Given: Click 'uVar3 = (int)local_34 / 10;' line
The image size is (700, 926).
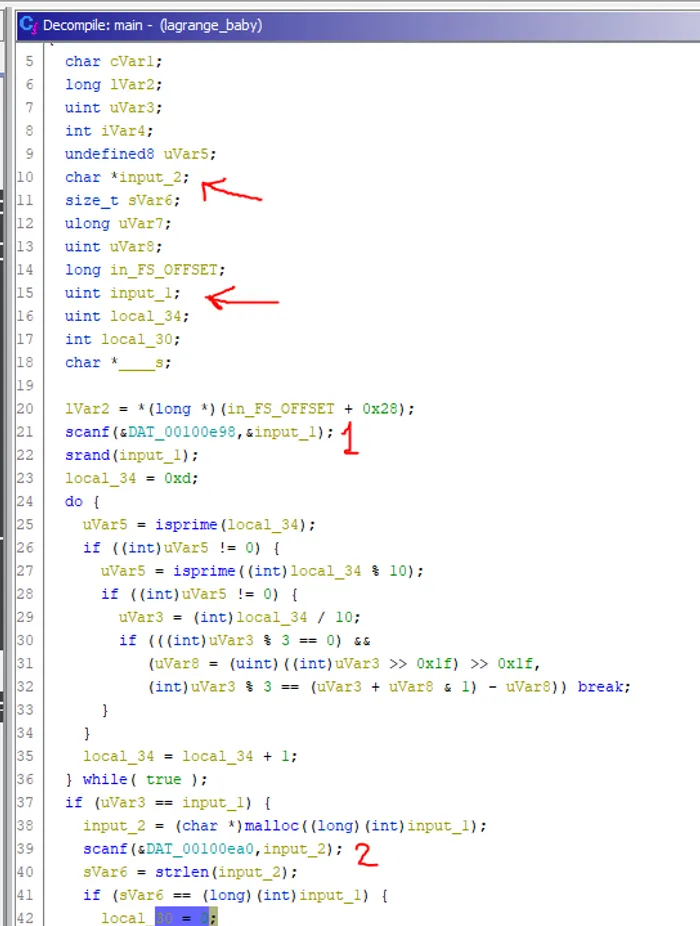Looking at the screenshot, I should 239,617.
